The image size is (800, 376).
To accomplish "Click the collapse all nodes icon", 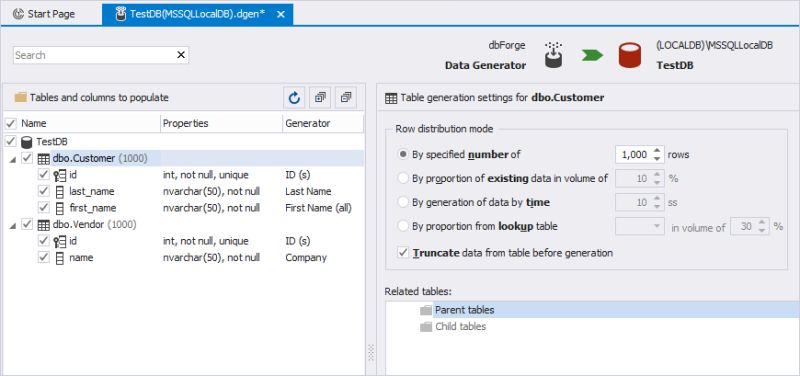I will 346,97.
